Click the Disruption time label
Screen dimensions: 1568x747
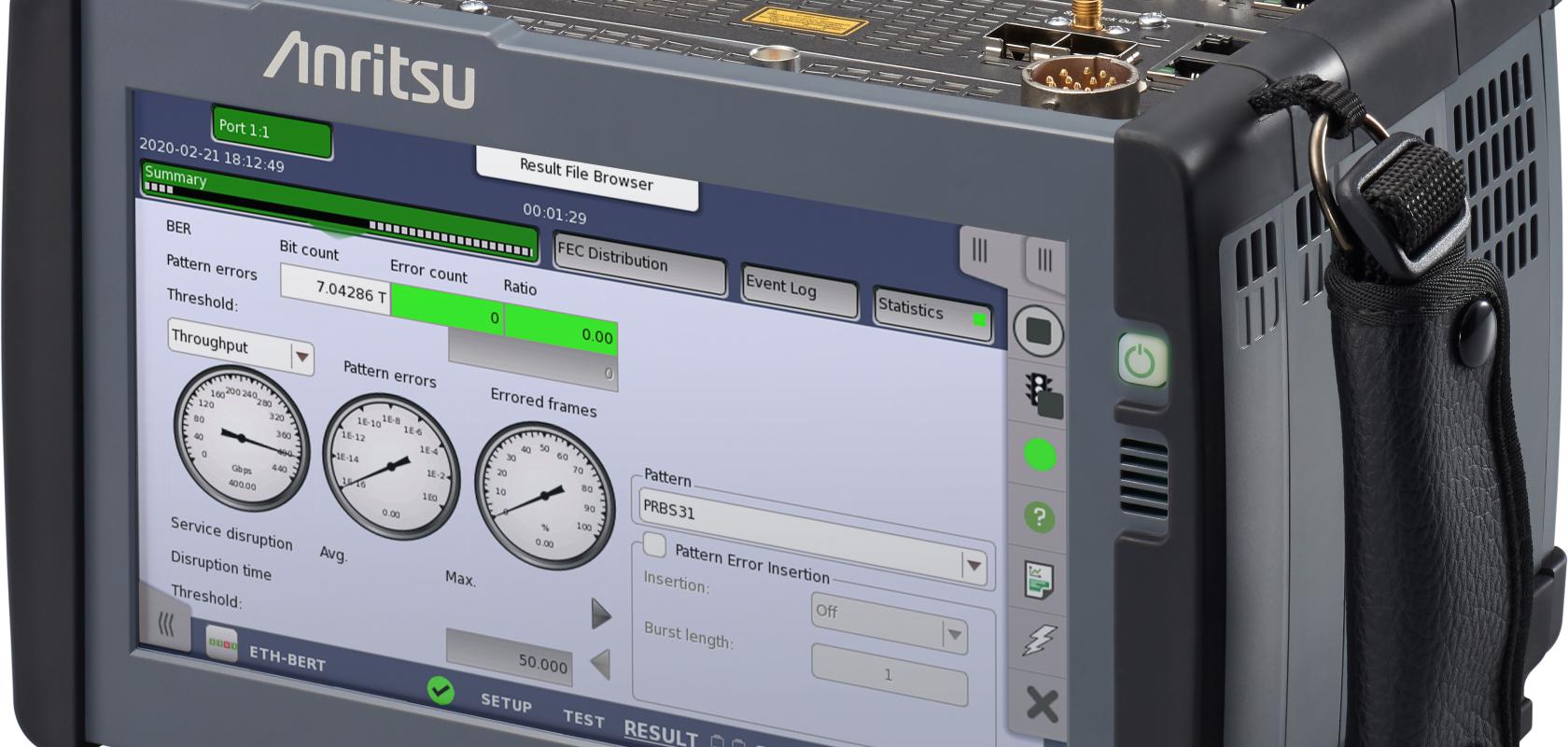pyautogui.click(x=220, y=566)
